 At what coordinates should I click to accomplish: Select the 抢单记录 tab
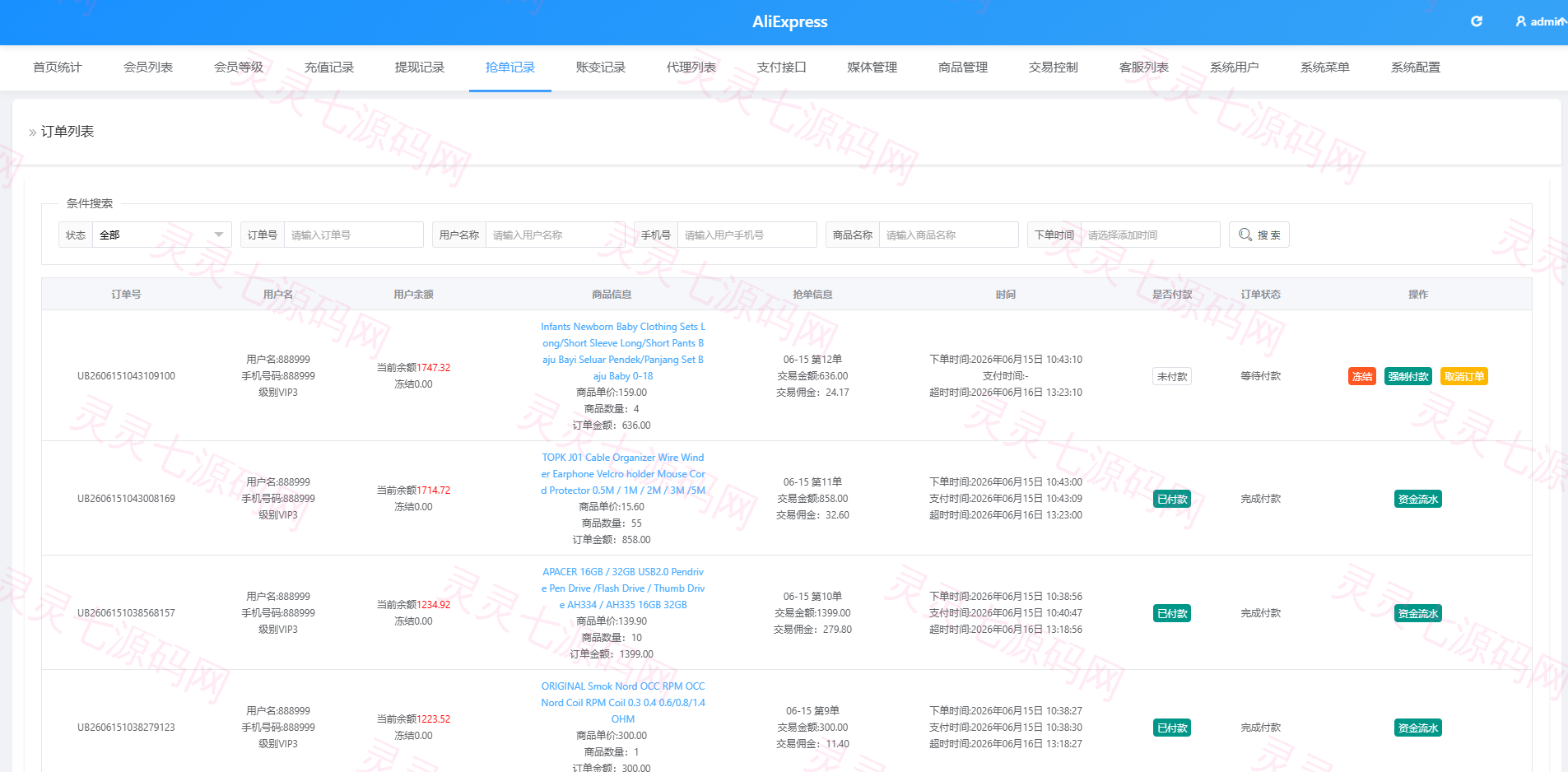click(510, 67)
